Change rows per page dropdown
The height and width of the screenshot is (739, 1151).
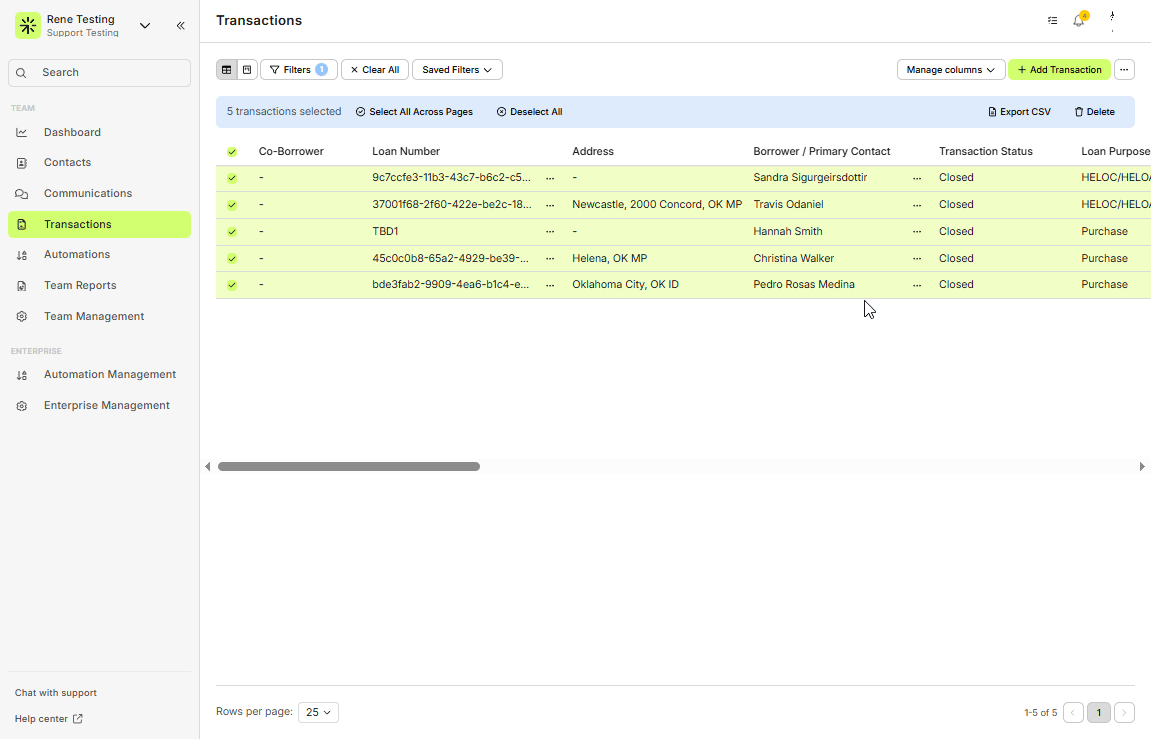318,712
